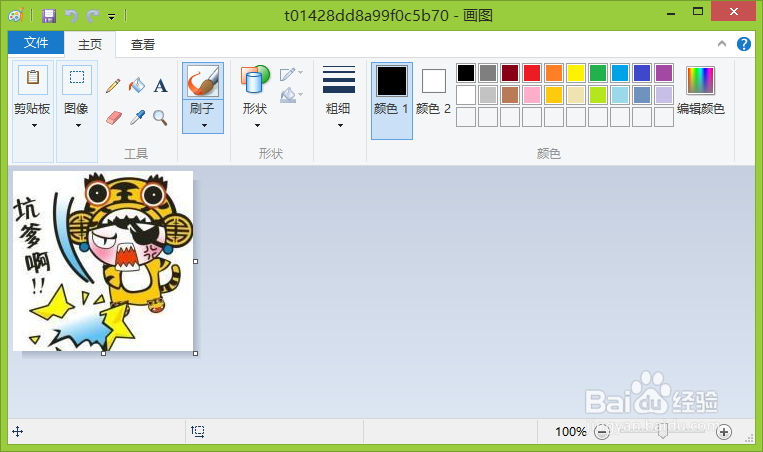
Task: Click the shape Outline pencil icon
Action: [x=288, y=74]
